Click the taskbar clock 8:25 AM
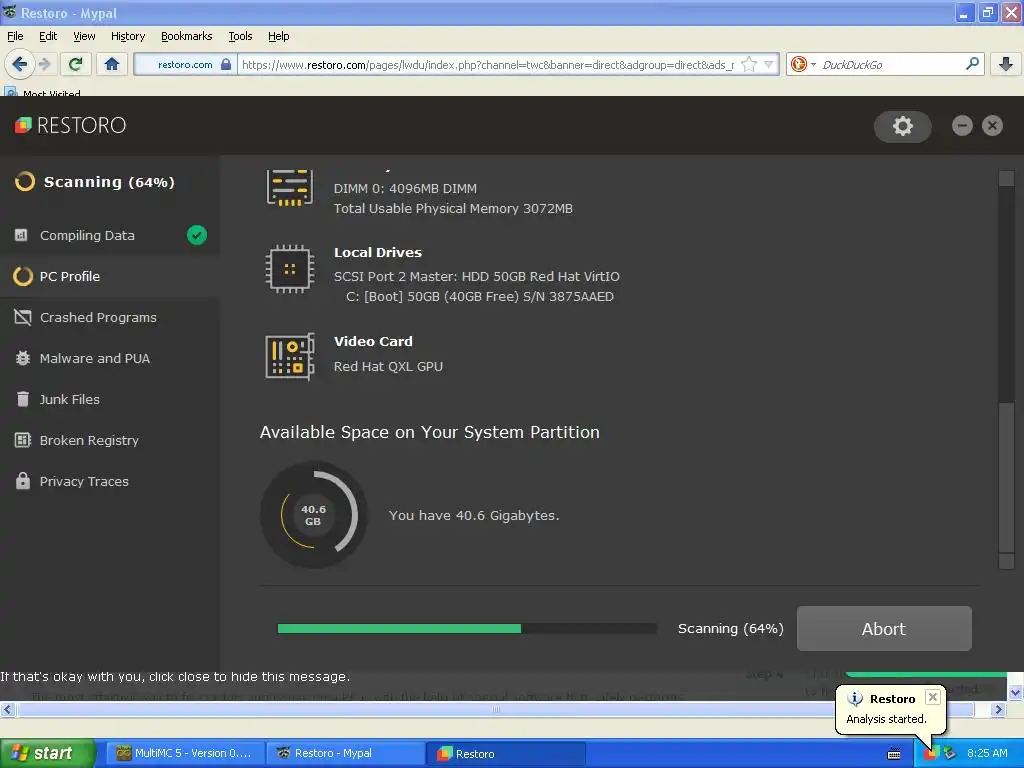 pos(987,754)
